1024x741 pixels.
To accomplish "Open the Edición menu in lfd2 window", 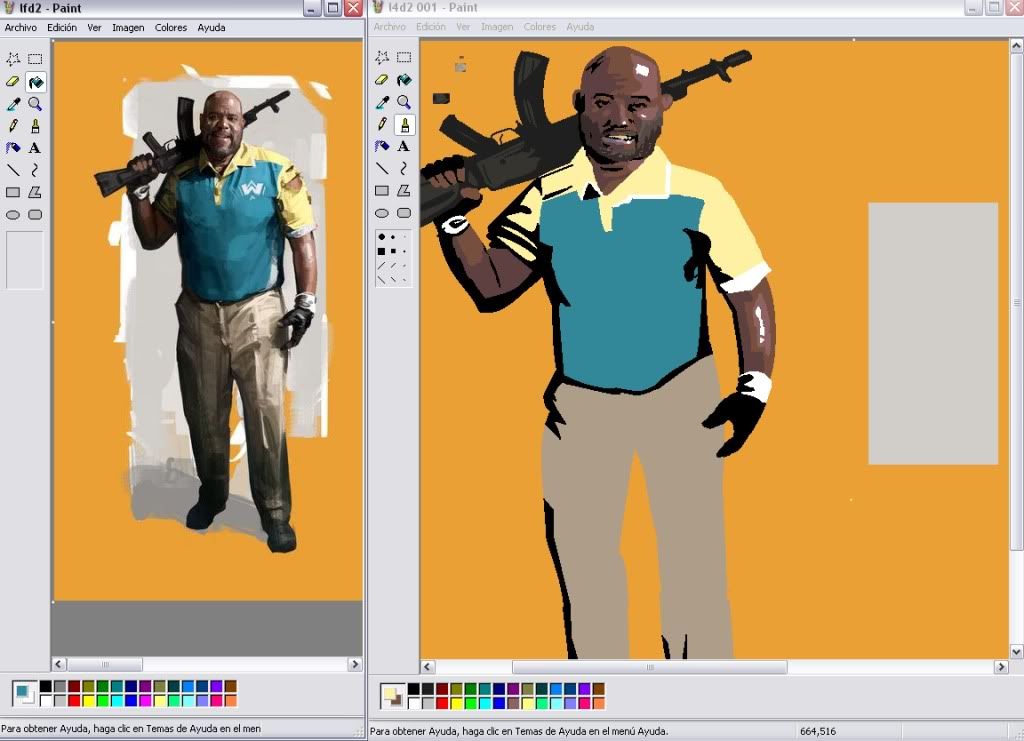I will pyautogui.click(x=62, y=27).
